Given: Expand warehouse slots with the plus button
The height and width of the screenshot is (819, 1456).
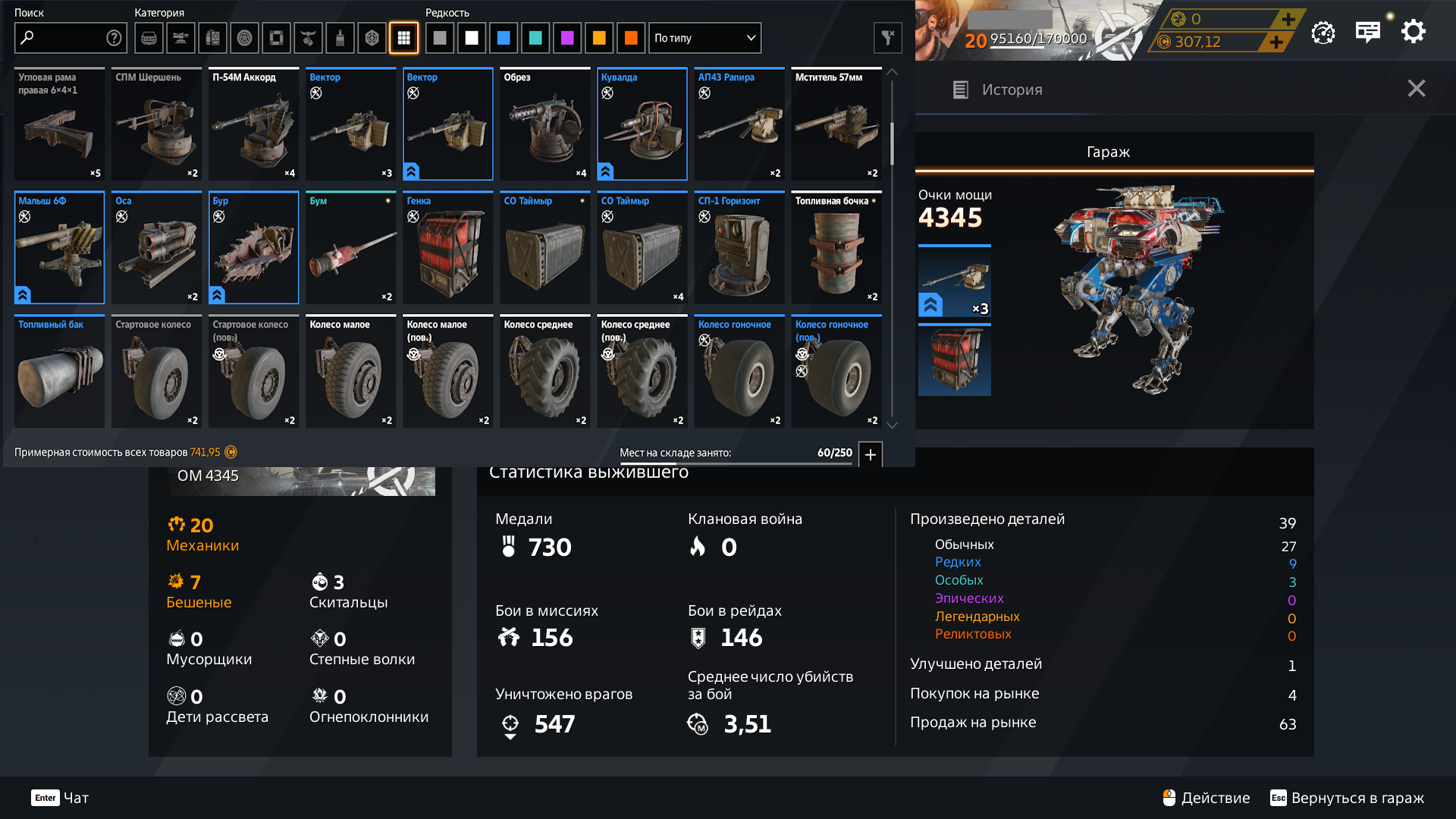Looking at the screenshot, I should (x=871, y=454).
